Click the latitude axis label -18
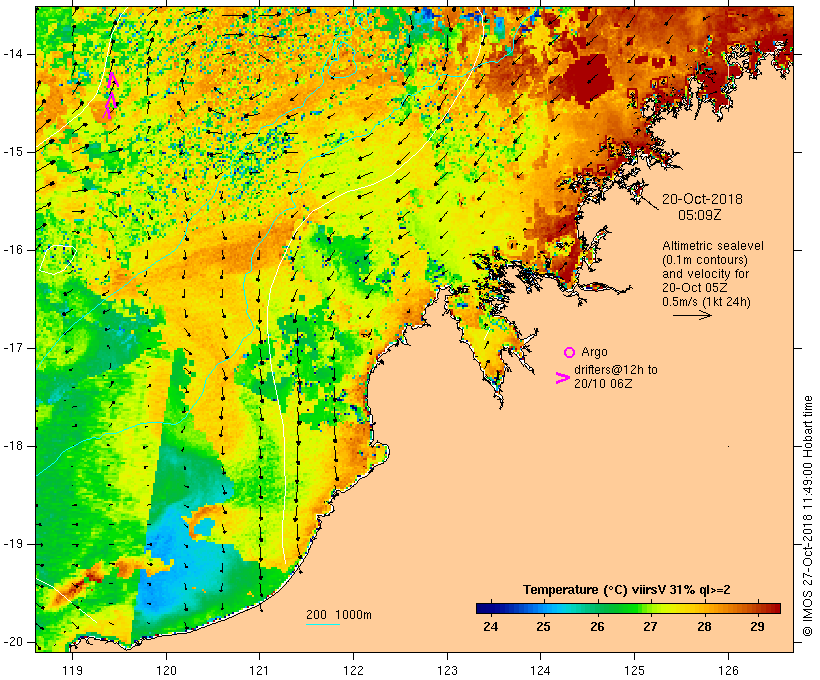 coord(12,446)
